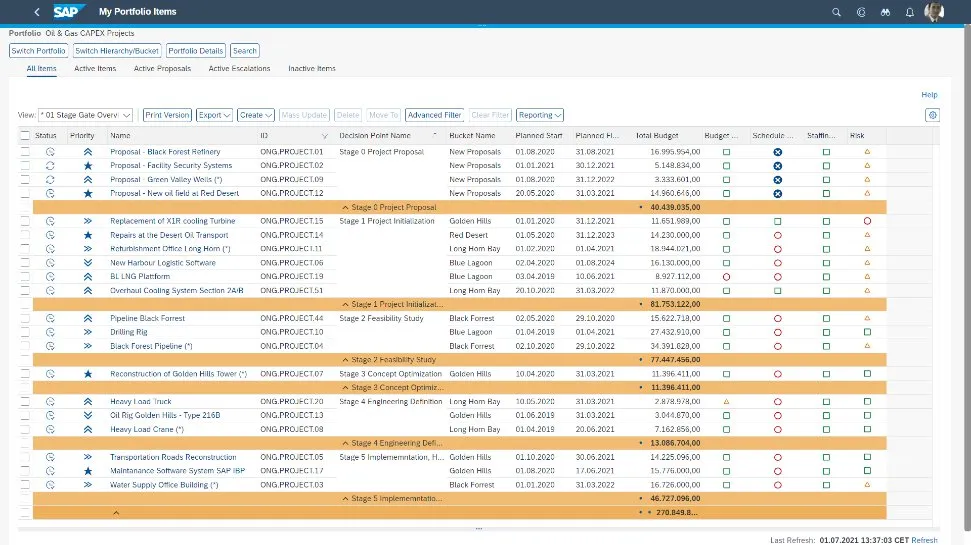The image size is (971, 545).
Task: Click the user profile avatar
Action: (934, 12)
